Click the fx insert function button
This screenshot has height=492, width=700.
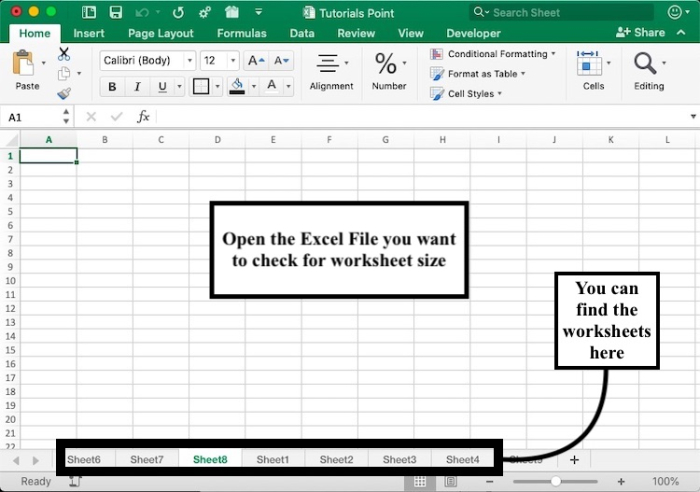coord(143,117)
